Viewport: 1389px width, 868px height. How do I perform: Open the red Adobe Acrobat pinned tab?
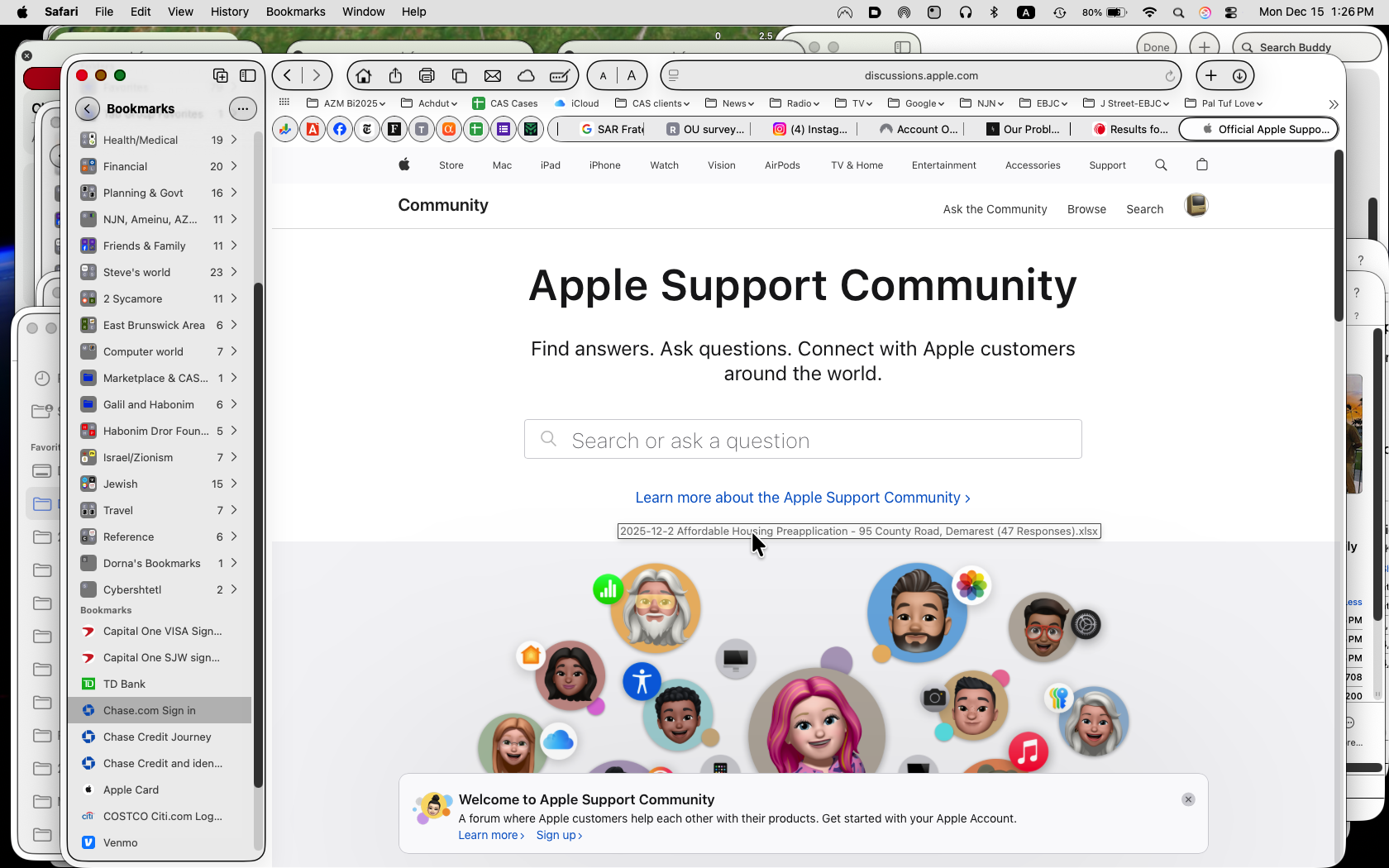313,129
